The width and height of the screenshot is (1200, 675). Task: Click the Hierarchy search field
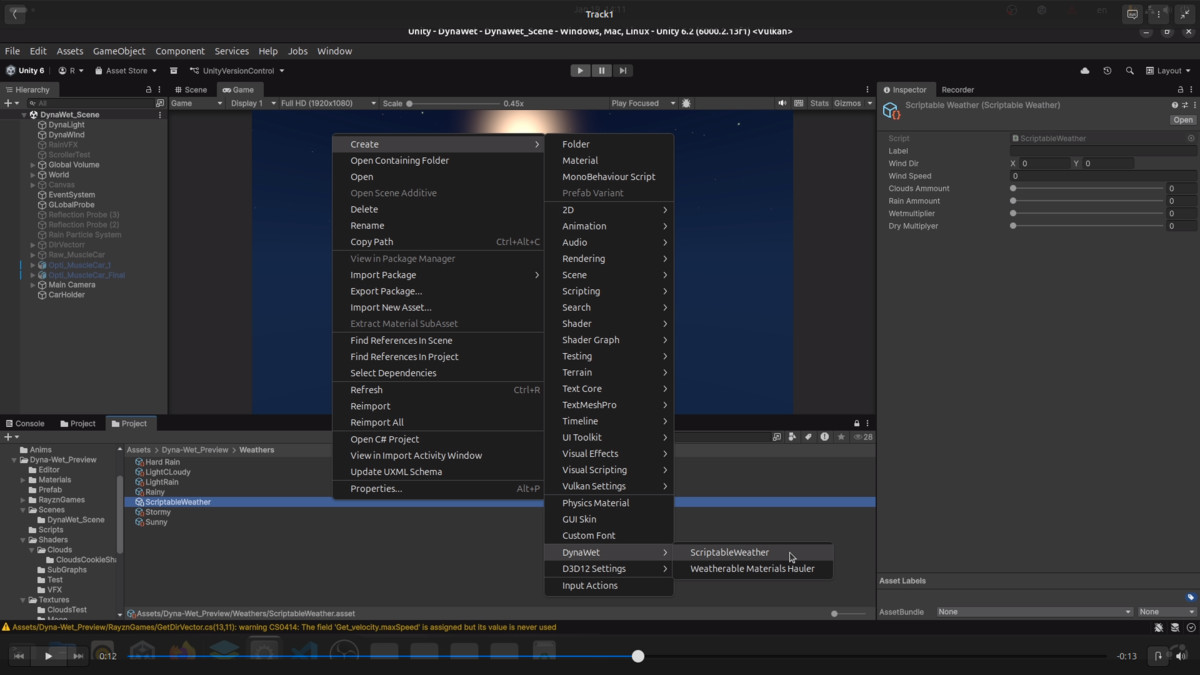click(88, 103)
